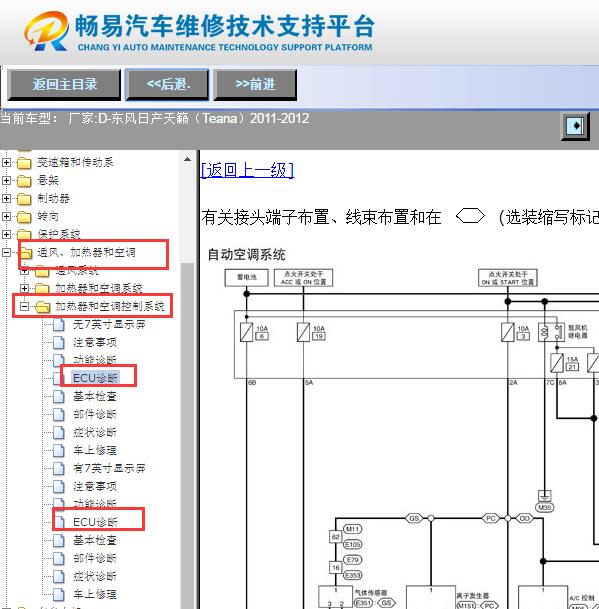This screenshot has width=599, height=609.
Task: Select the 加热器和空调系统 tree label
Action: point(99,288)
